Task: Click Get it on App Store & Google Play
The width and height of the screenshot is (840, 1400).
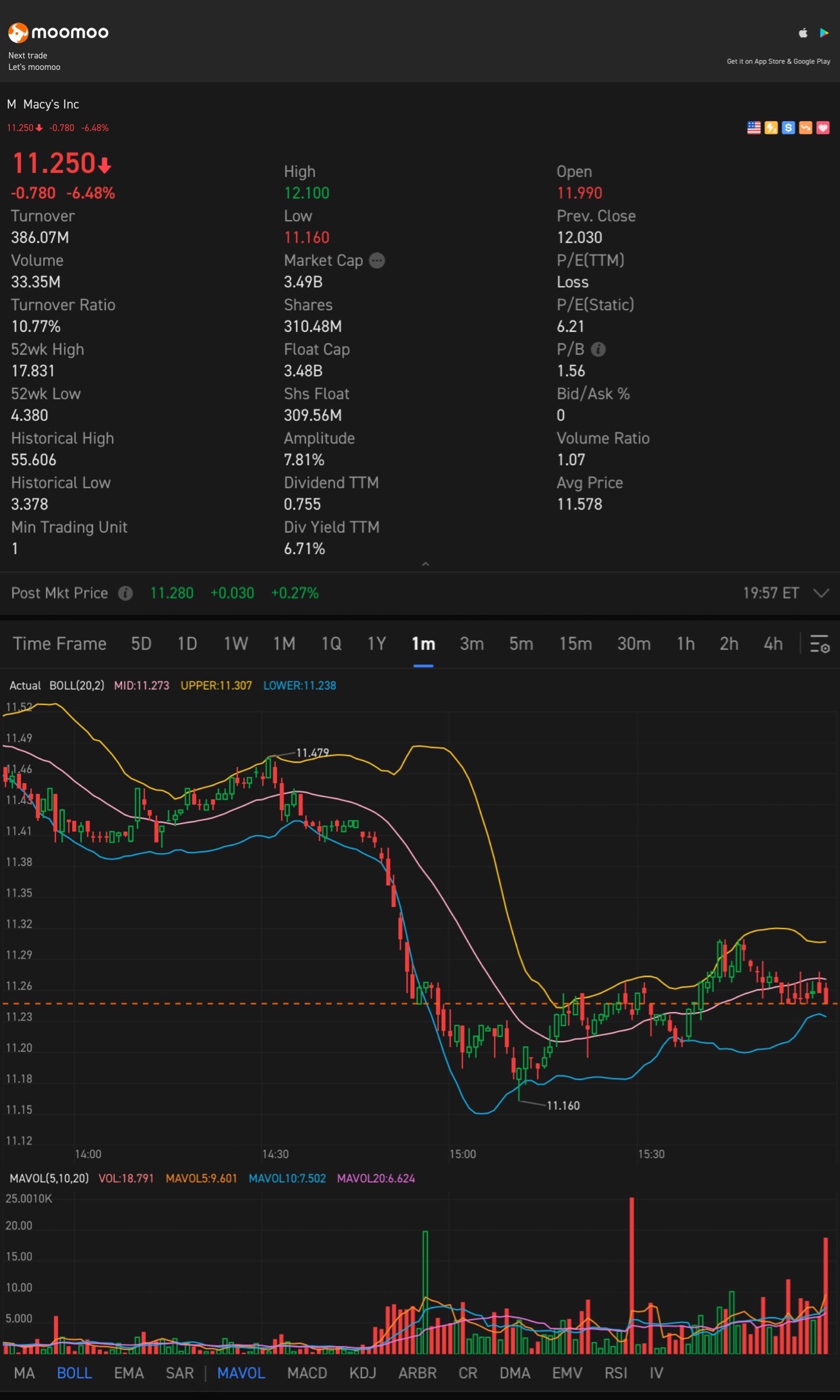Action: (x=778, y=62)
